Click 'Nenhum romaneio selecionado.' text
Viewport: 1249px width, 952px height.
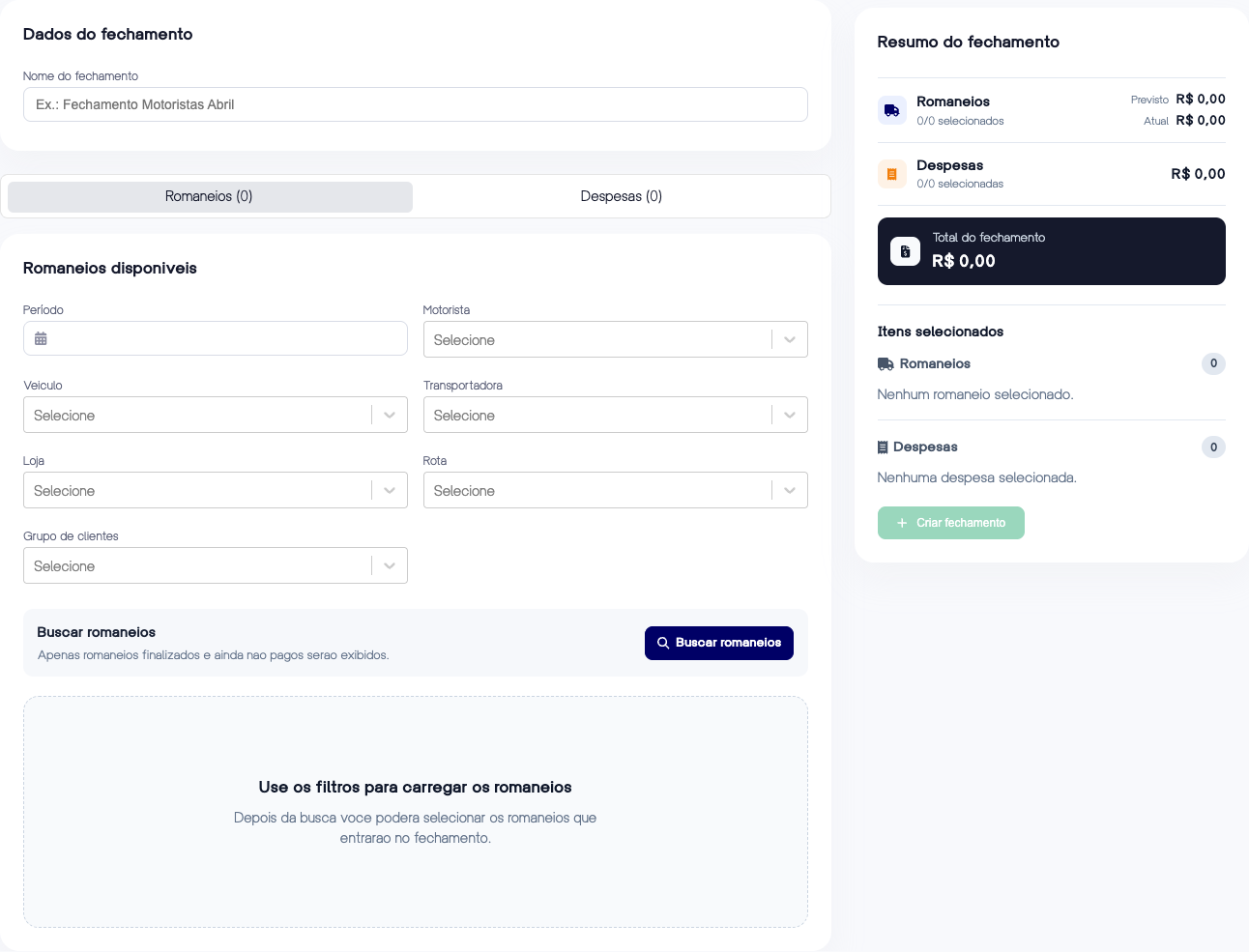pyautogui.click(x=975, y=394)
